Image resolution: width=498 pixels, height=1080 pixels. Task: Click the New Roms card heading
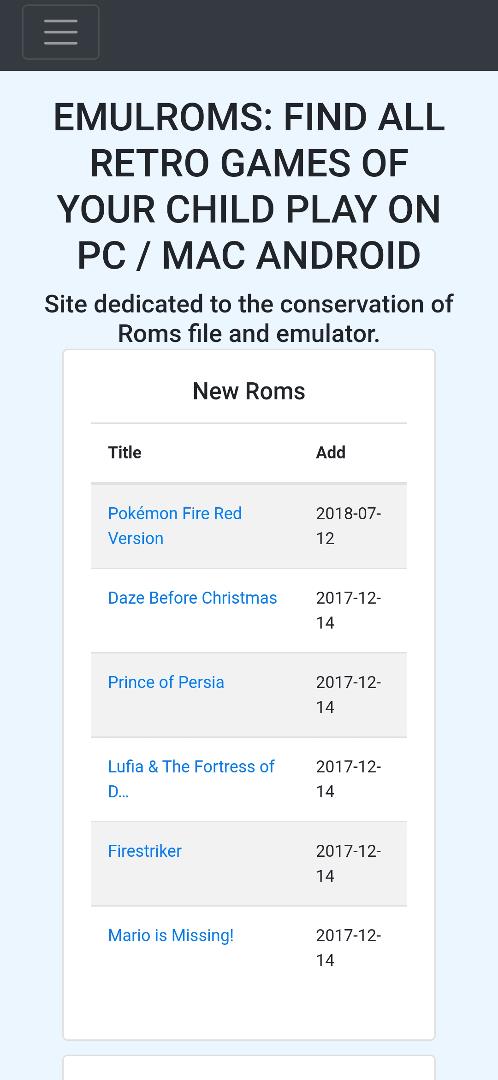pos(249,391)
